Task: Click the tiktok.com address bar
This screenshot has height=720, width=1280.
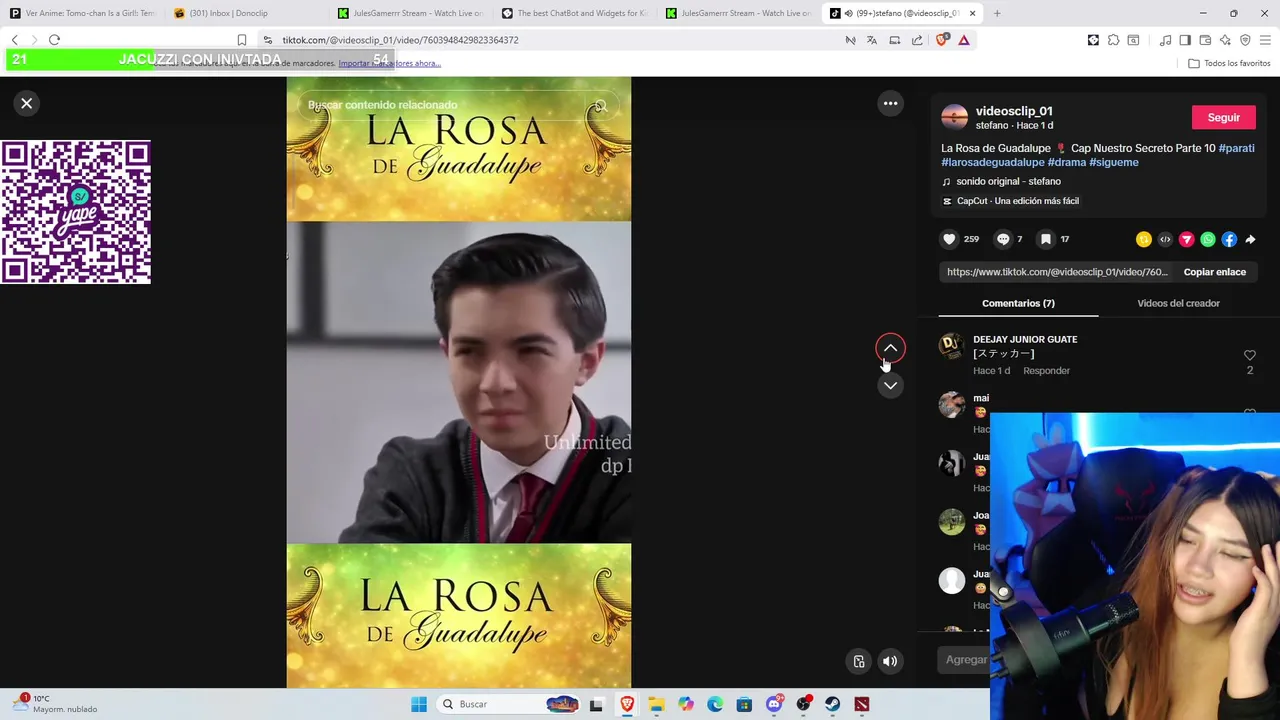Action: point(550,40)
